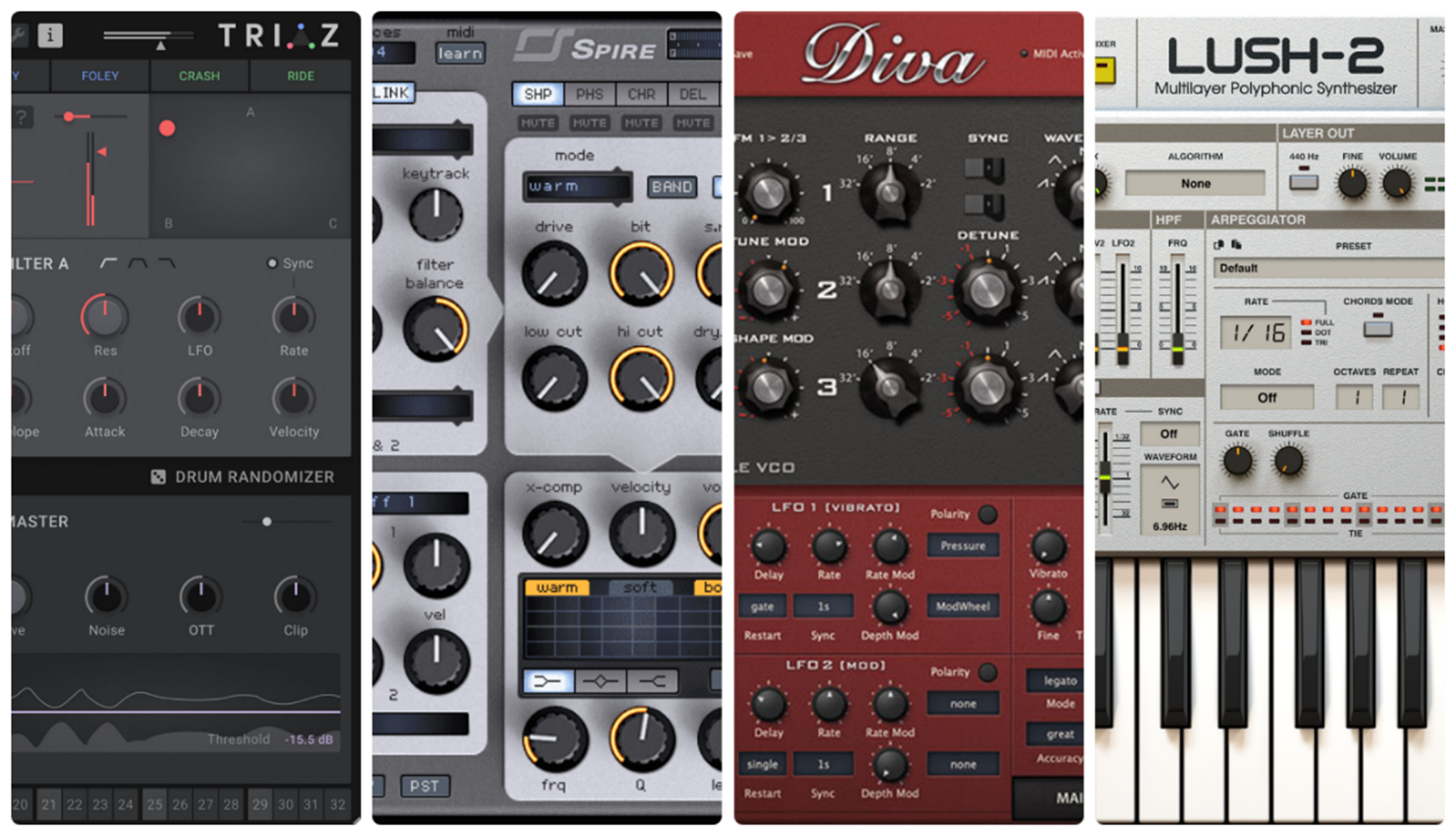
Task: Enable the Sync radio button in Filter A
Action: (x=272, y=263)
